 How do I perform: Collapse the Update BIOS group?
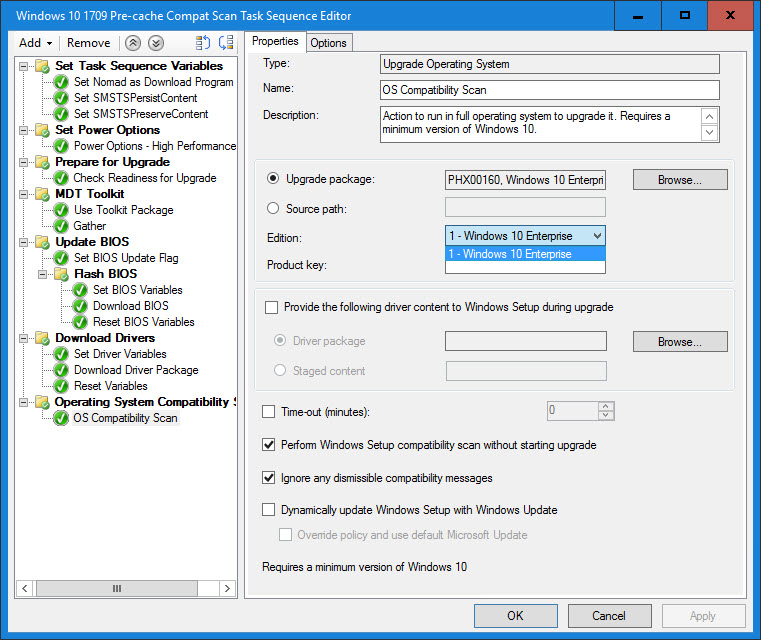click(x=24, y=242)
